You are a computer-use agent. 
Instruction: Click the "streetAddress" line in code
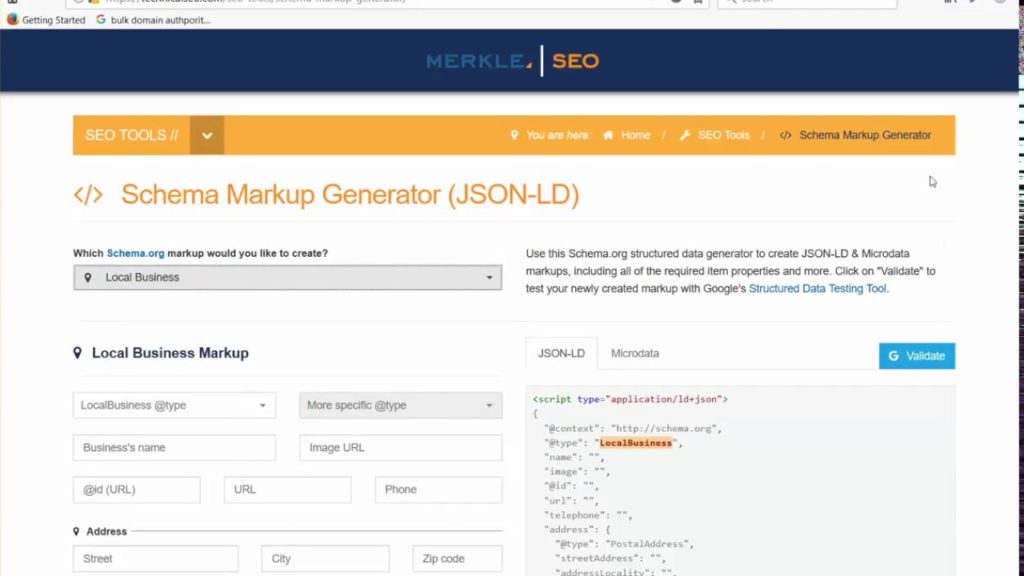610,558
